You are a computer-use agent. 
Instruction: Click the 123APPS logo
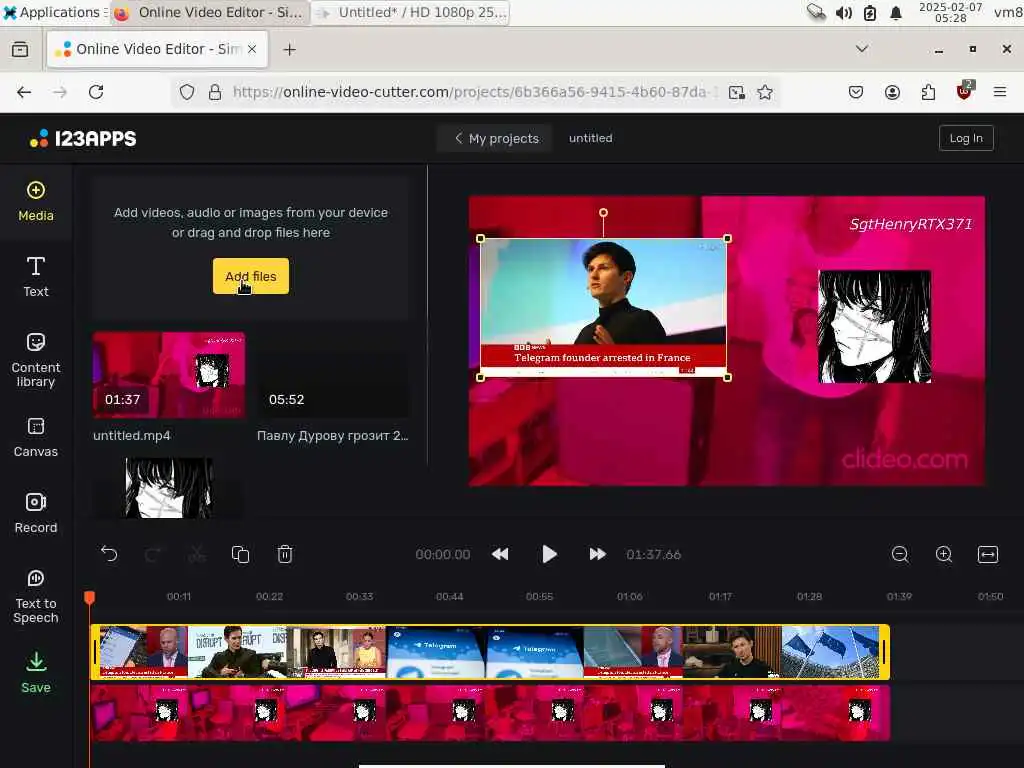[83, 138]
